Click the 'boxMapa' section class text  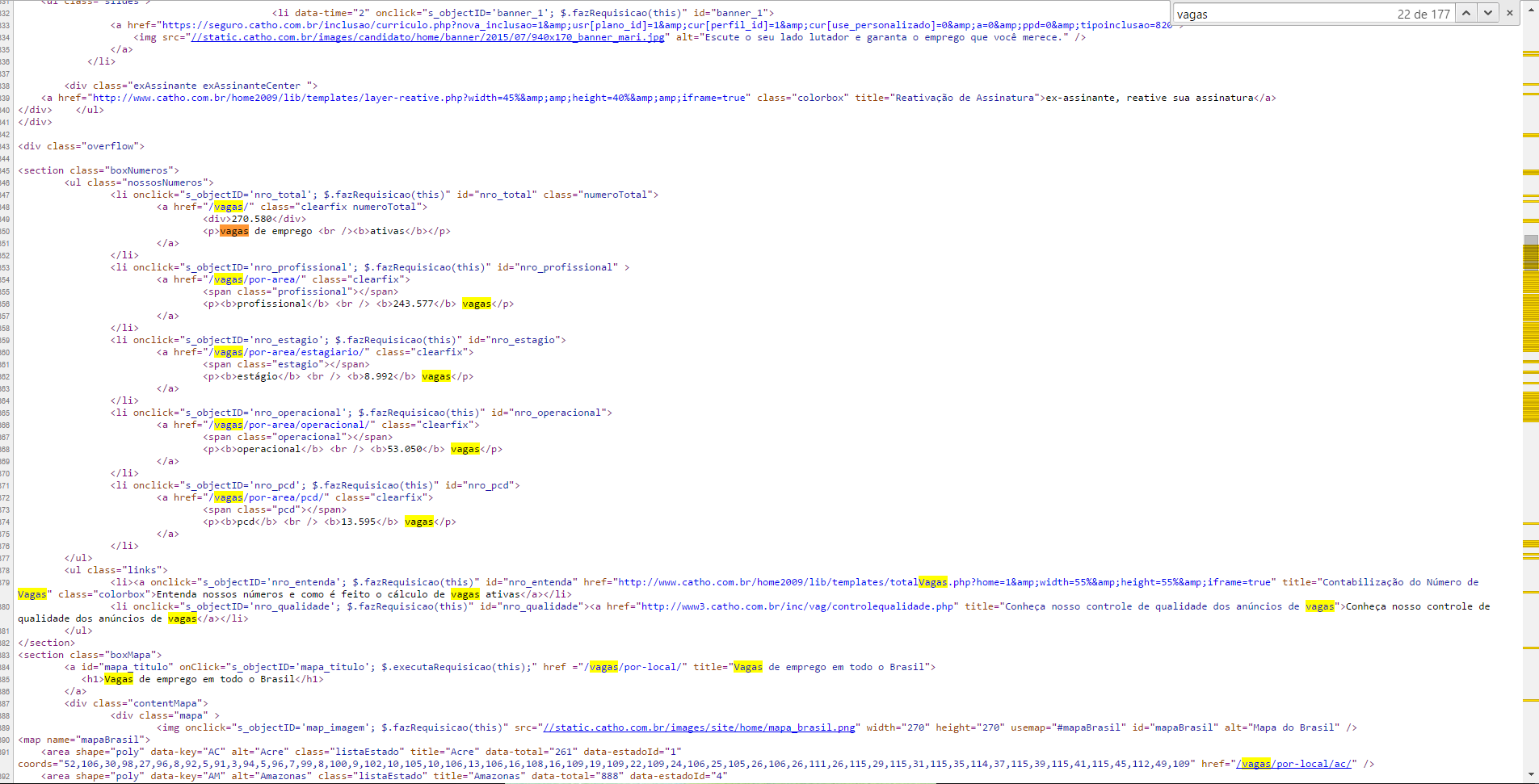[130, 655]
